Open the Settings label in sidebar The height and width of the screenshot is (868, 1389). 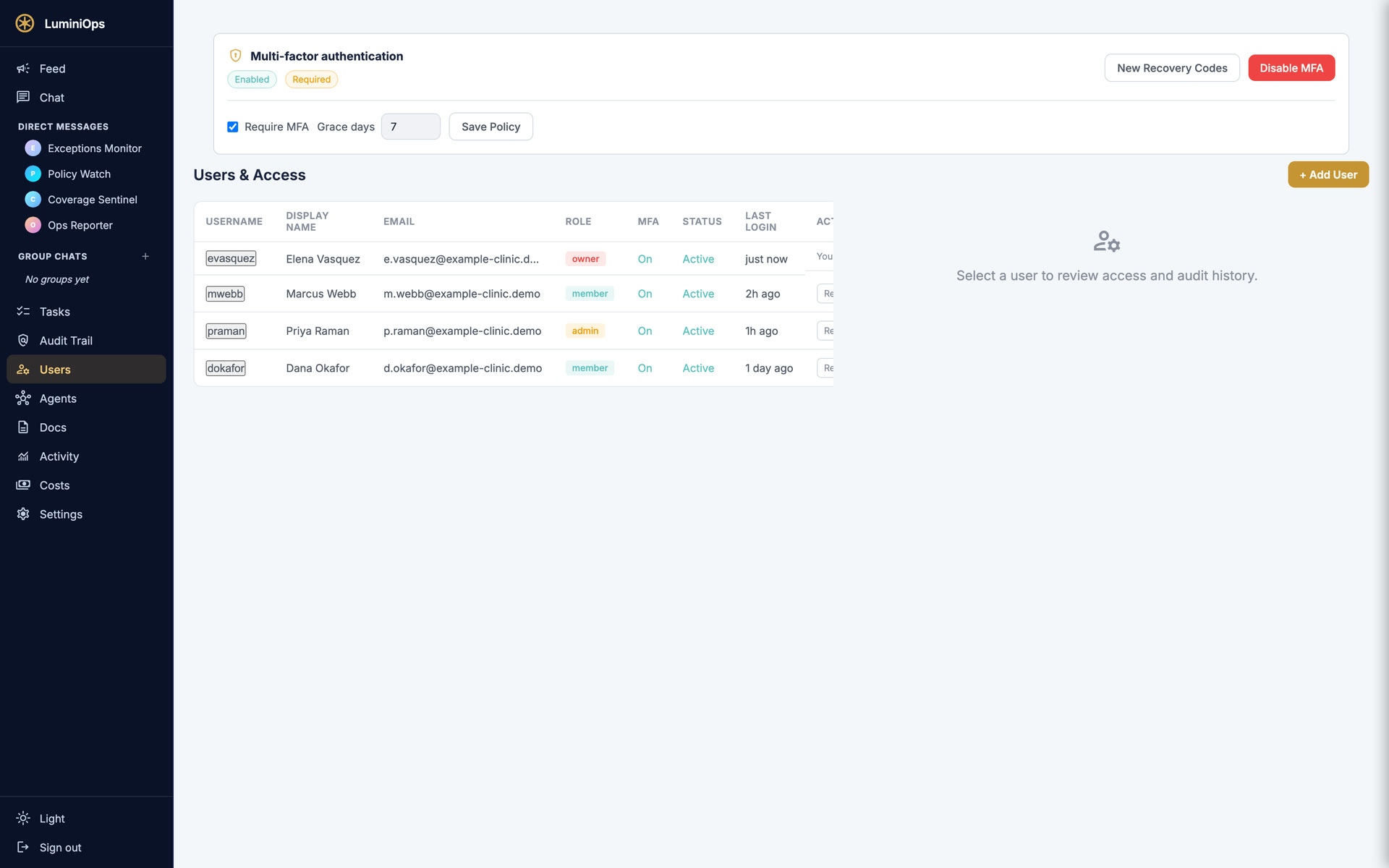[61, 514]
